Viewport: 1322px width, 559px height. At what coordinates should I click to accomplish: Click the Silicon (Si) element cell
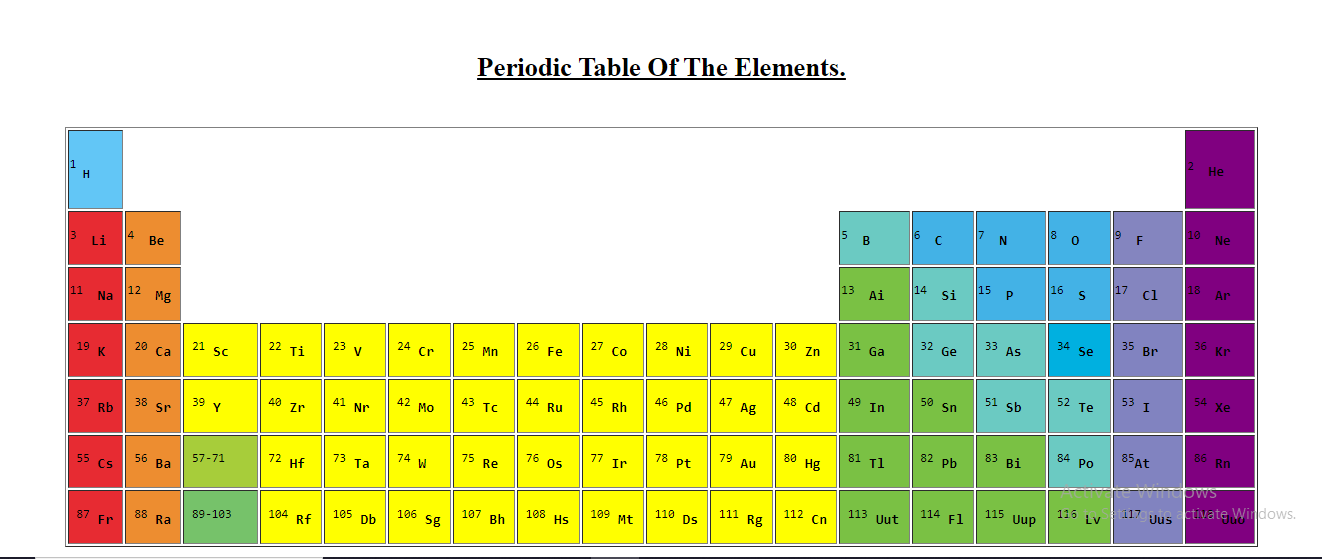(x=942, y=294)
